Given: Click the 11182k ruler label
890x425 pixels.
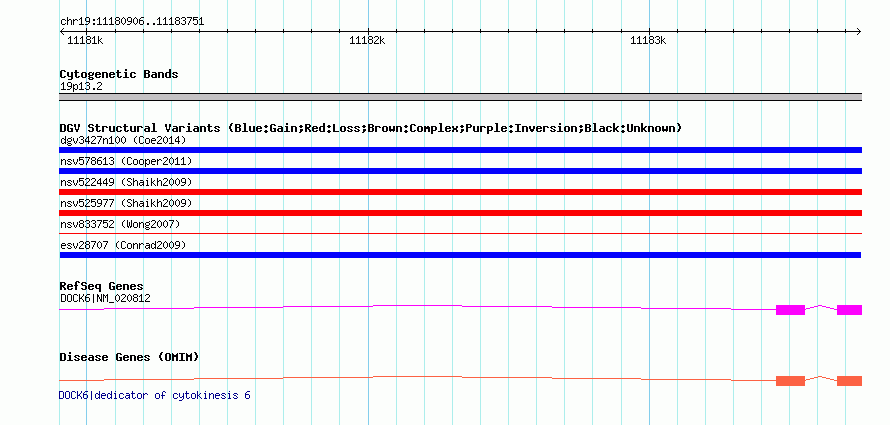Looking at the screenshot, I should (x=367, y=40).
